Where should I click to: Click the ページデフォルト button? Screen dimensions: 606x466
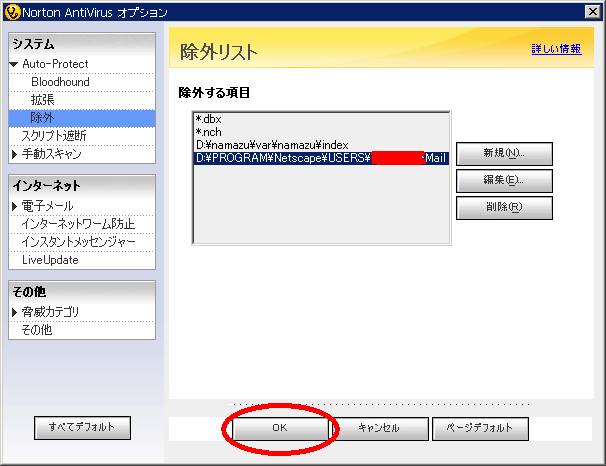[480, 428]
